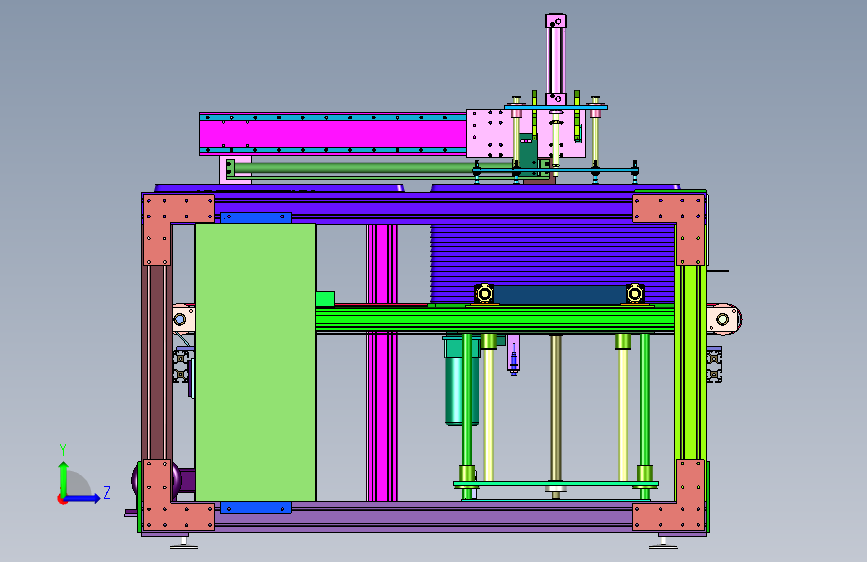Select the dark blue bar between bearing blocks
Image resolution: width=867 pixels, height=562 pixels.
(x=560, y=295)
